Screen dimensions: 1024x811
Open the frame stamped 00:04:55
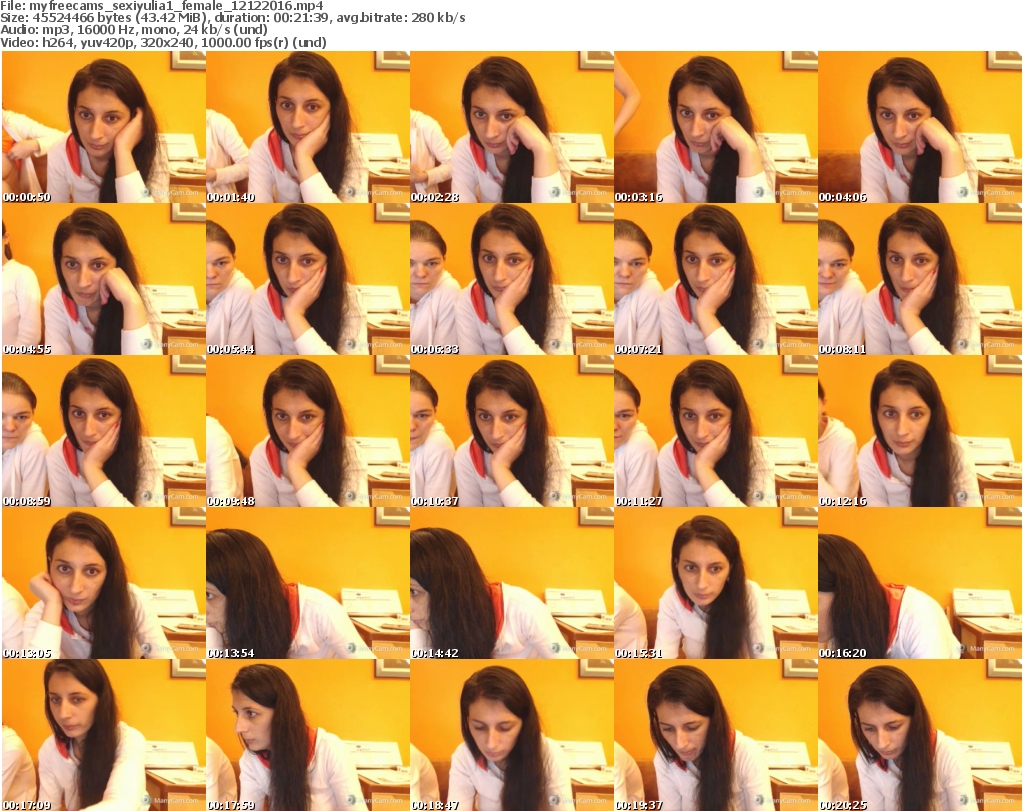click(104, 279)
